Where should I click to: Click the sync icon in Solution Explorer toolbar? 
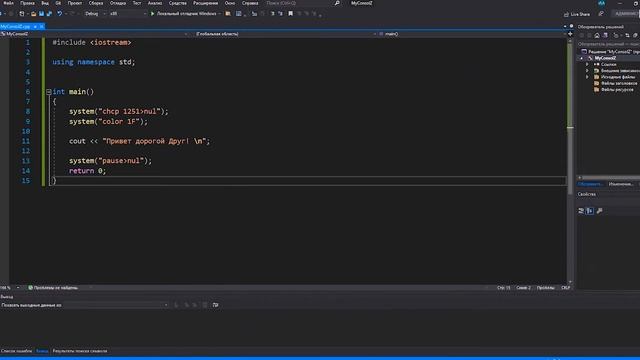[x=627, y=36]
